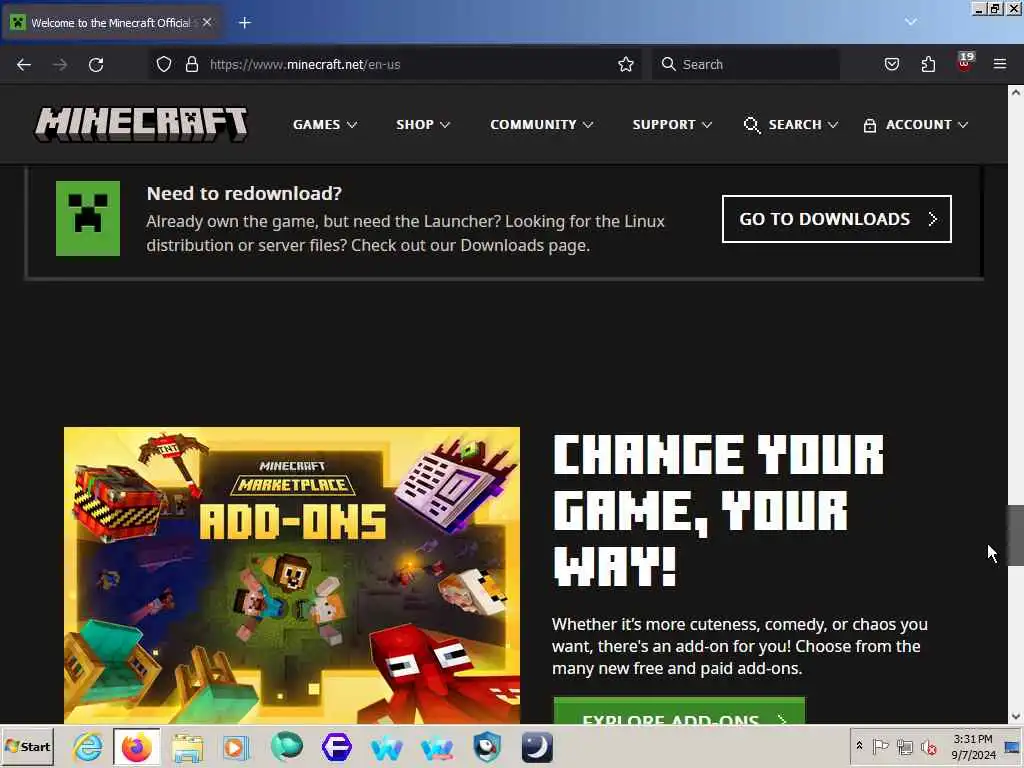
Task: Open the Firefox hamburger menu
Action: [1000, 64]
